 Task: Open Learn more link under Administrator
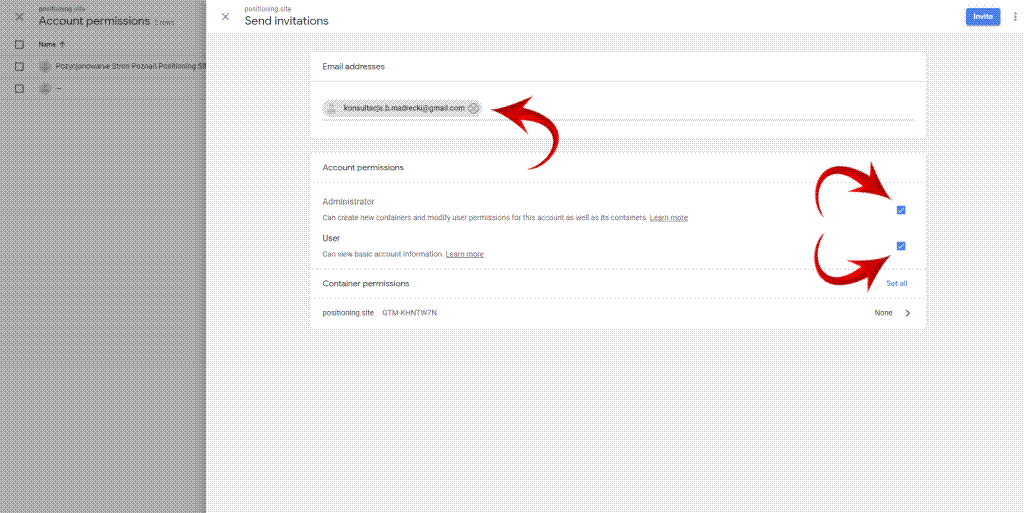click(669, 217)
